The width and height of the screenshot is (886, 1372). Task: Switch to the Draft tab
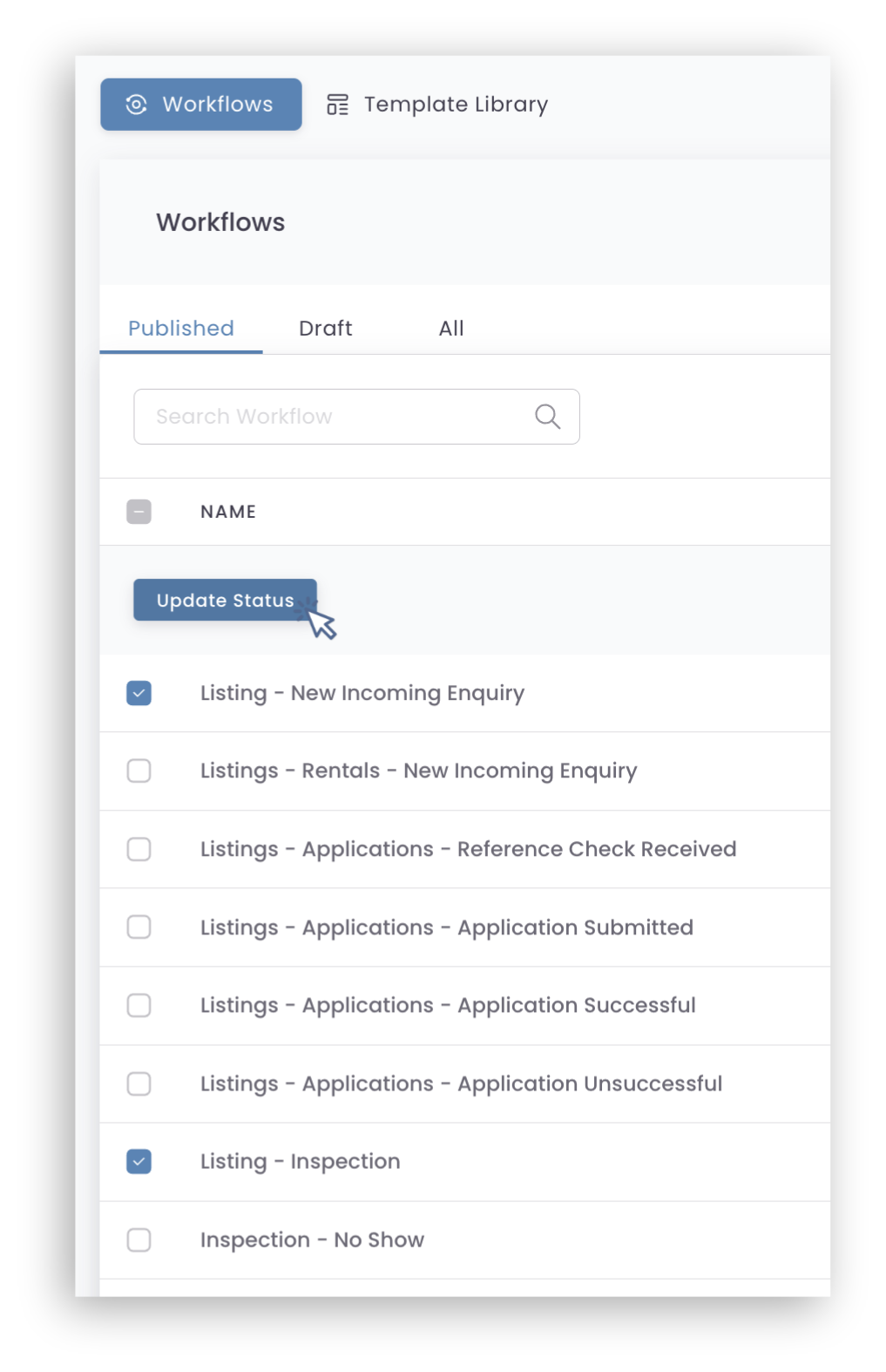coord(326,329)
